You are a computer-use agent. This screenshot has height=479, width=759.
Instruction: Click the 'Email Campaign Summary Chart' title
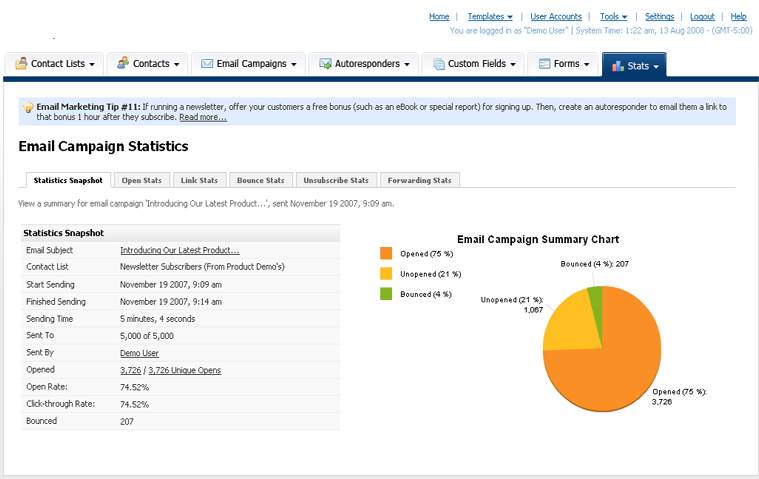click(x=538, y=240)
